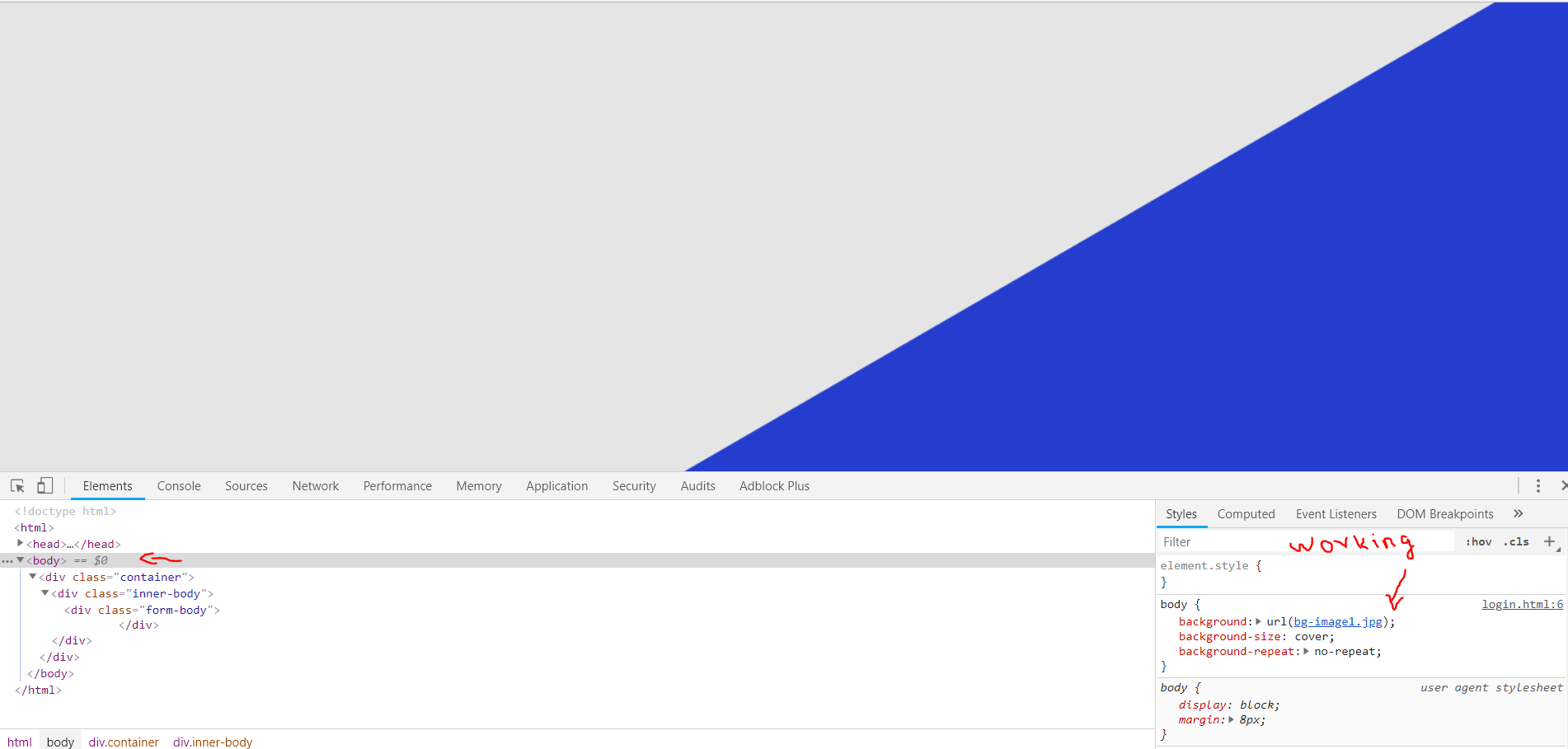Toggle the device toolbar icon

click(45, 485)
